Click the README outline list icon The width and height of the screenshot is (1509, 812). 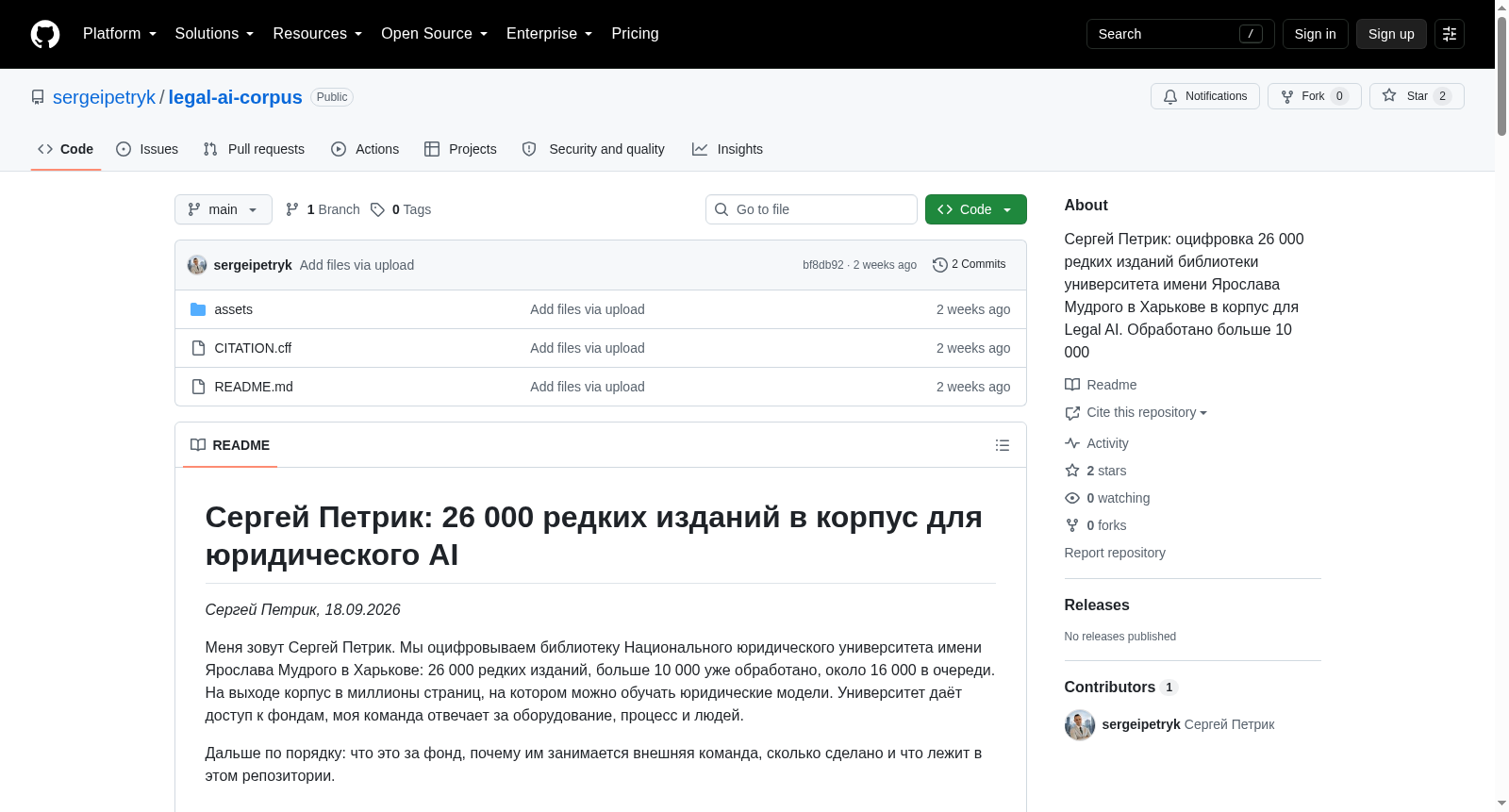1003,445
